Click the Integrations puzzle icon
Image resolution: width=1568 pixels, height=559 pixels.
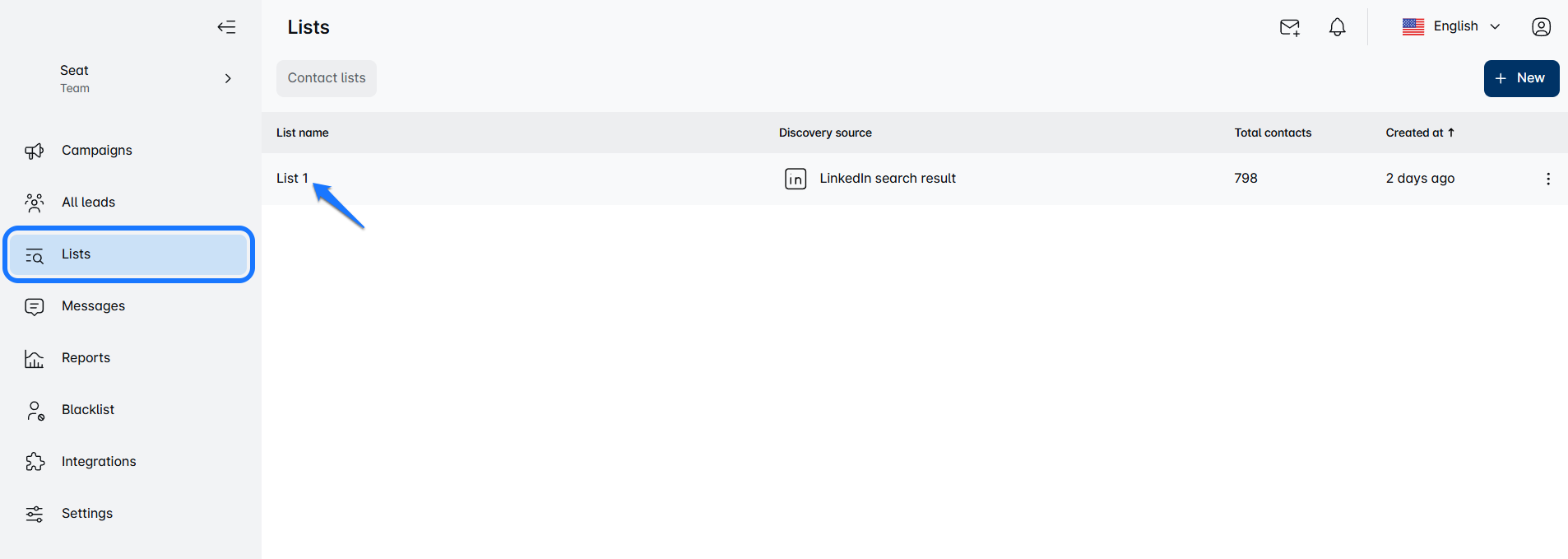pos(35,462)
